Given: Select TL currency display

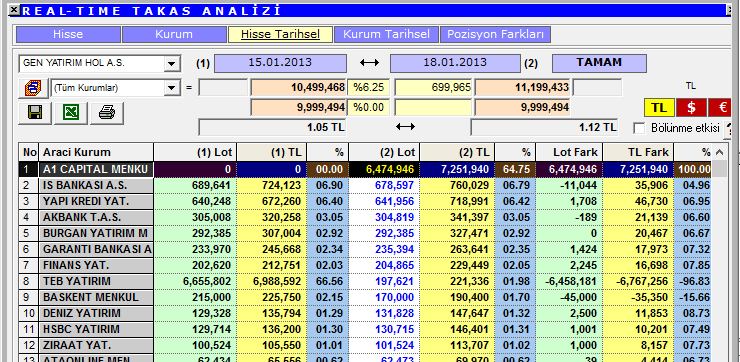Looking at the screenshot, I should 659,108.
